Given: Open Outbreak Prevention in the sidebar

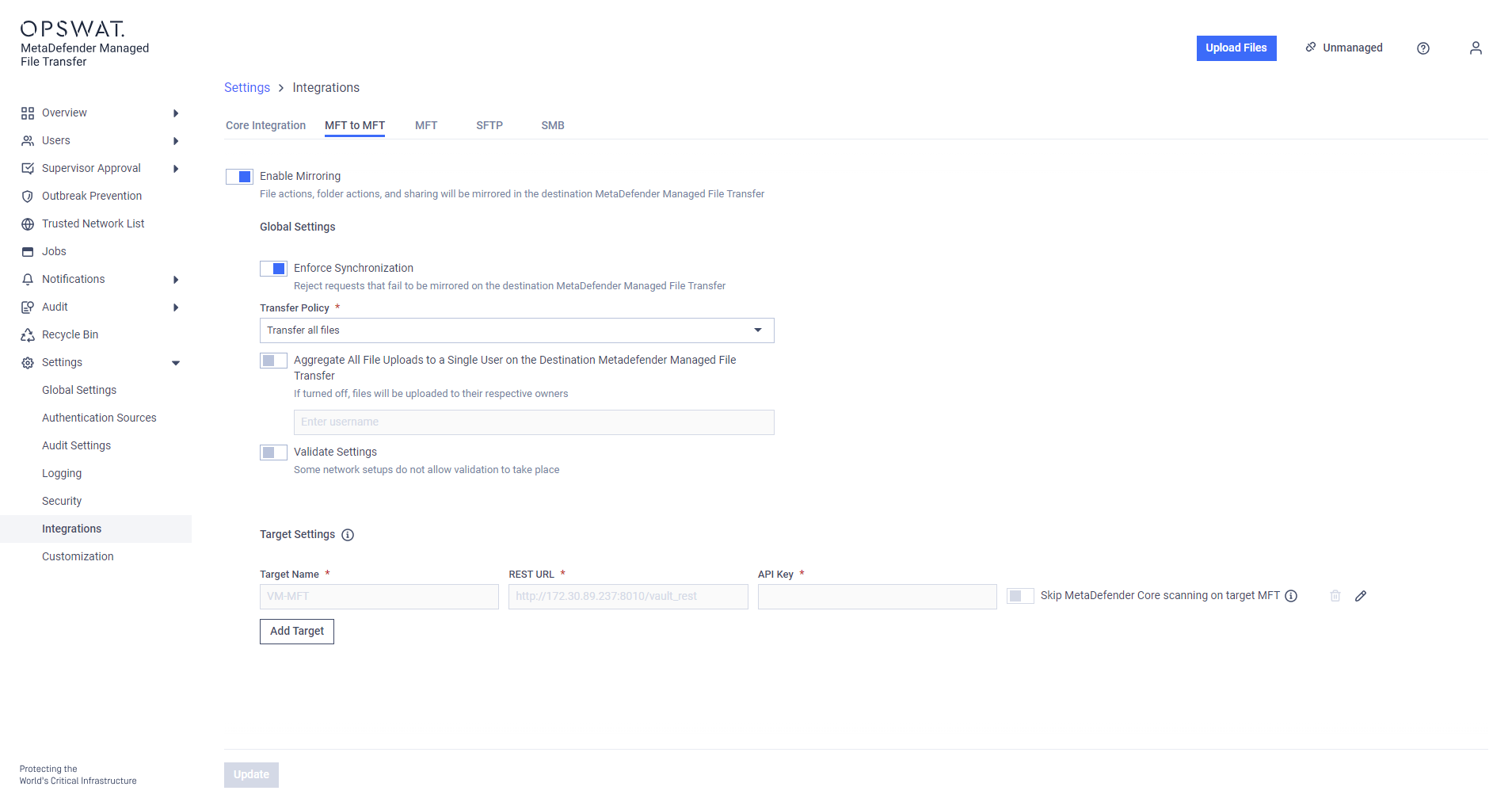Looking at the screenshot, I should tap(92, 196).
